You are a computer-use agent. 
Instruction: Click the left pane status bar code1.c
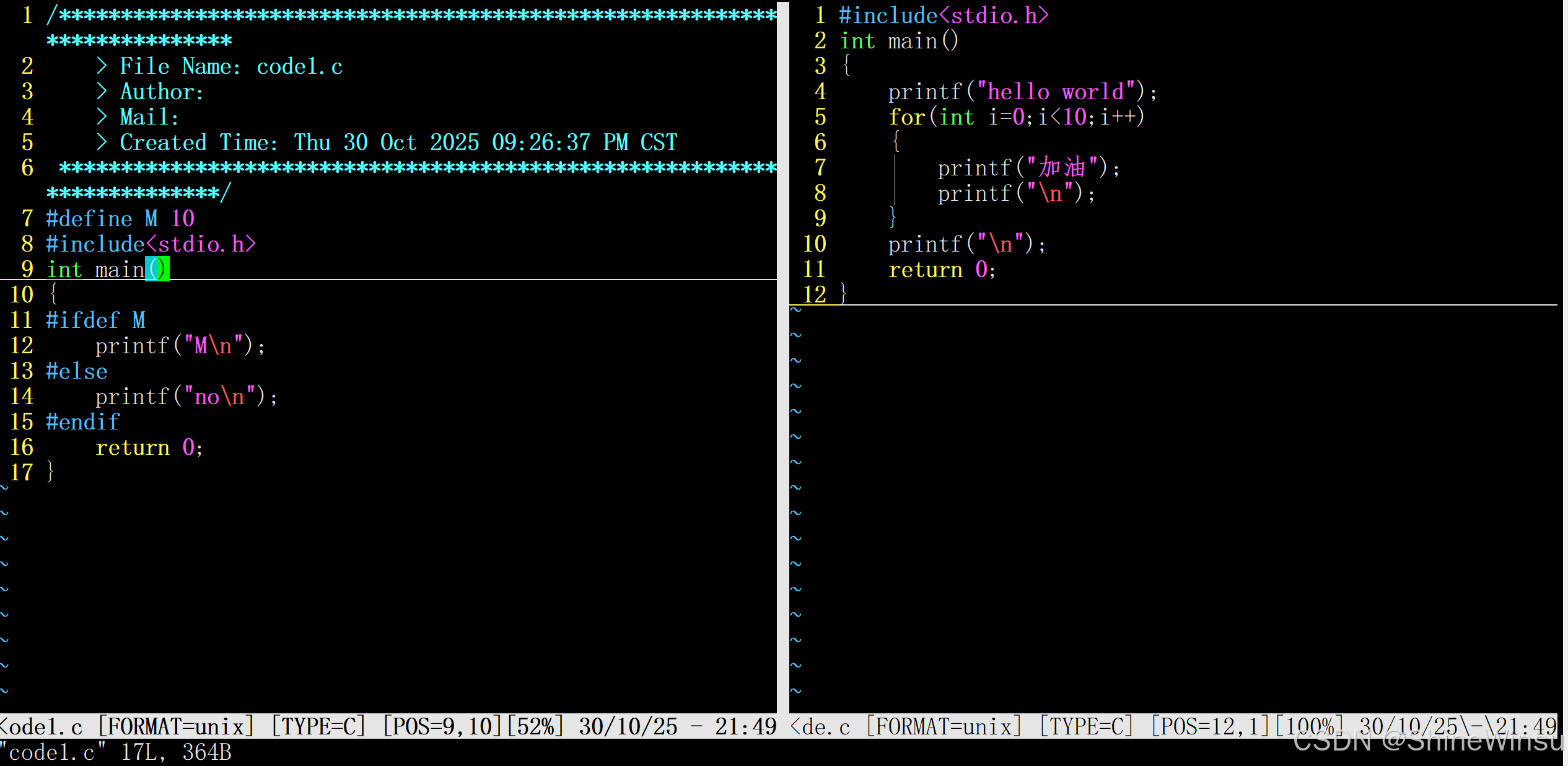point(42,726)
